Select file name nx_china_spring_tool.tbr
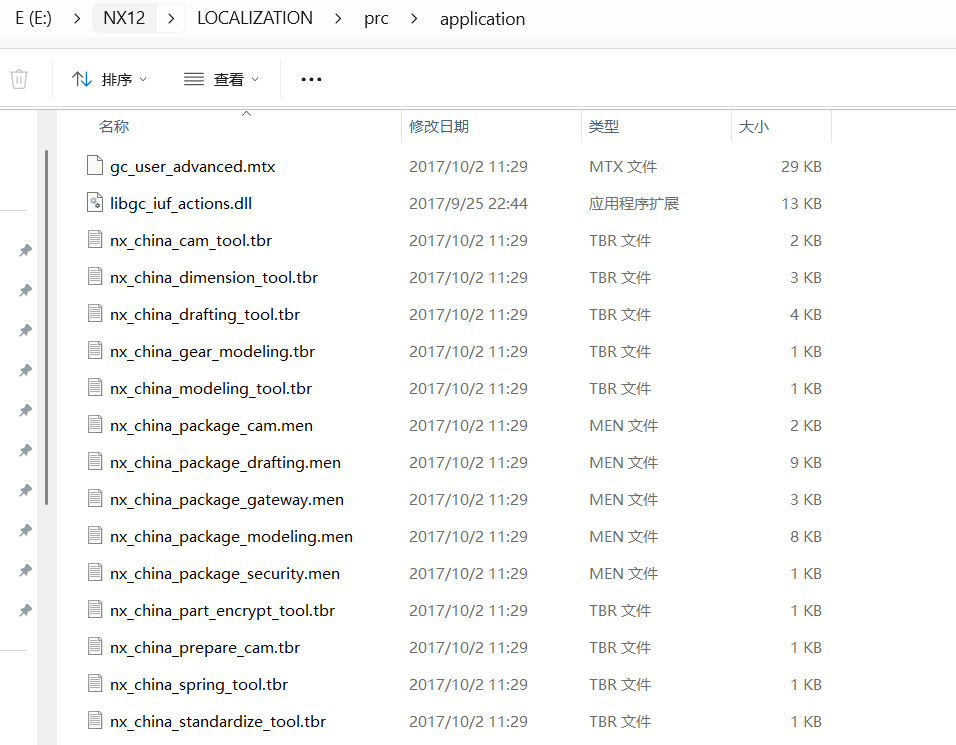This screenshot has width=956, height=745. pyautogui.click(x=199, y=685)
